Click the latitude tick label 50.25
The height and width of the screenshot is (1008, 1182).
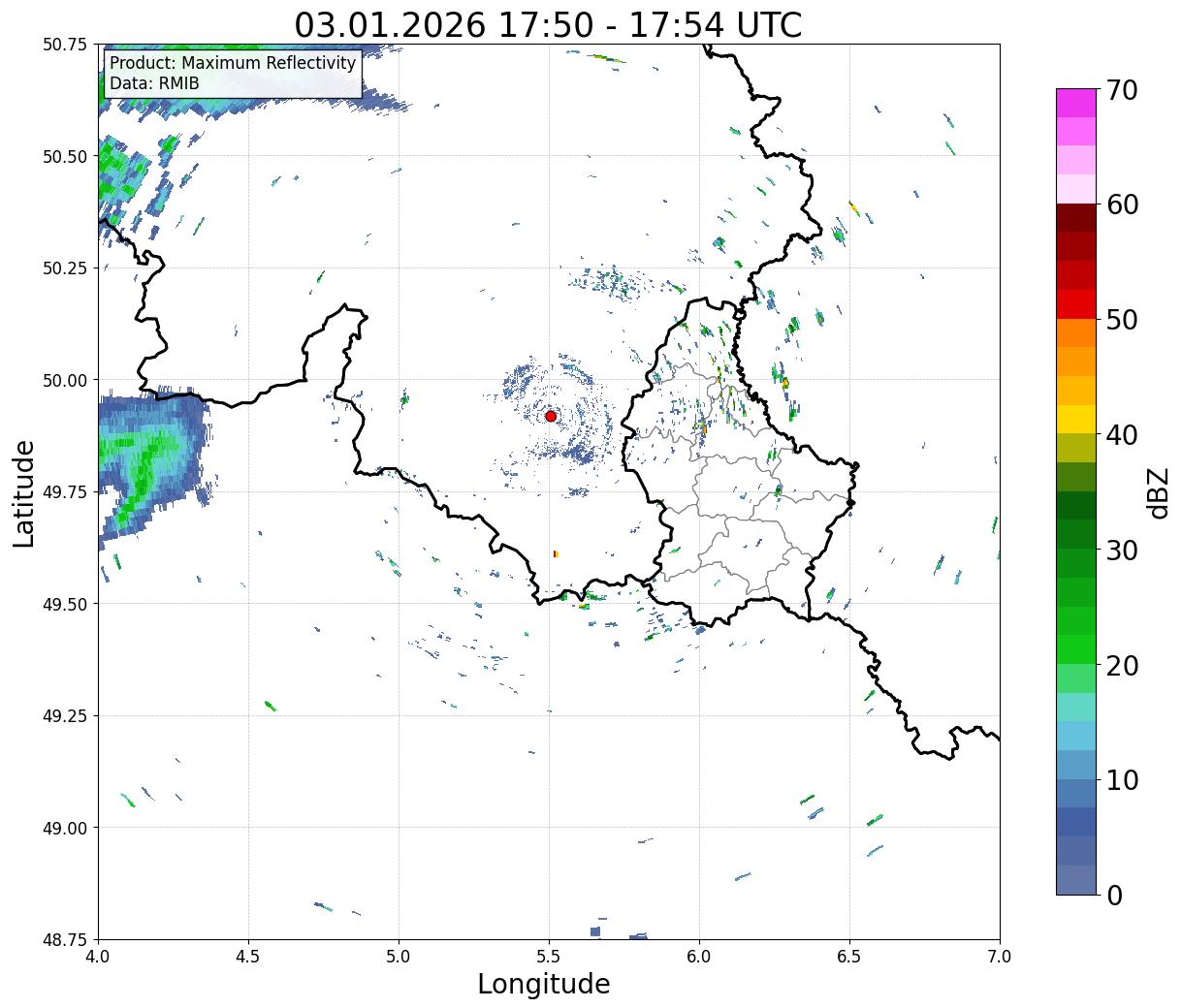point(65,268)
